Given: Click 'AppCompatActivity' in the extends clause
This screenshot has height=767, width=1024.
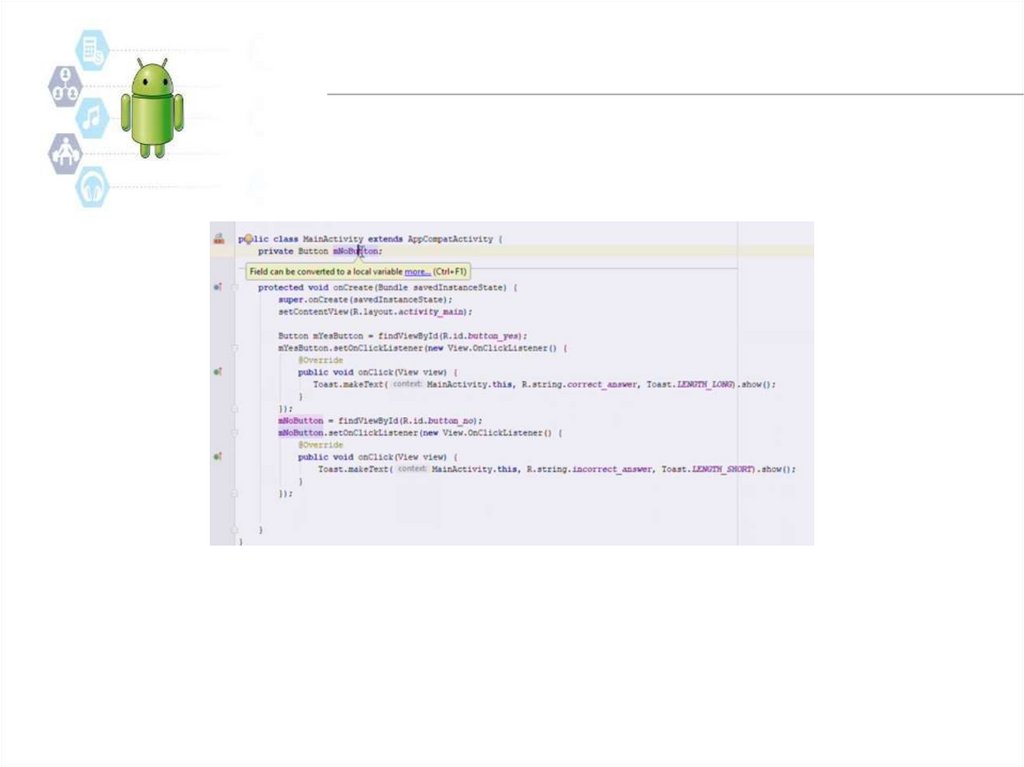Looking at the screenshot, I should (451, 239).
